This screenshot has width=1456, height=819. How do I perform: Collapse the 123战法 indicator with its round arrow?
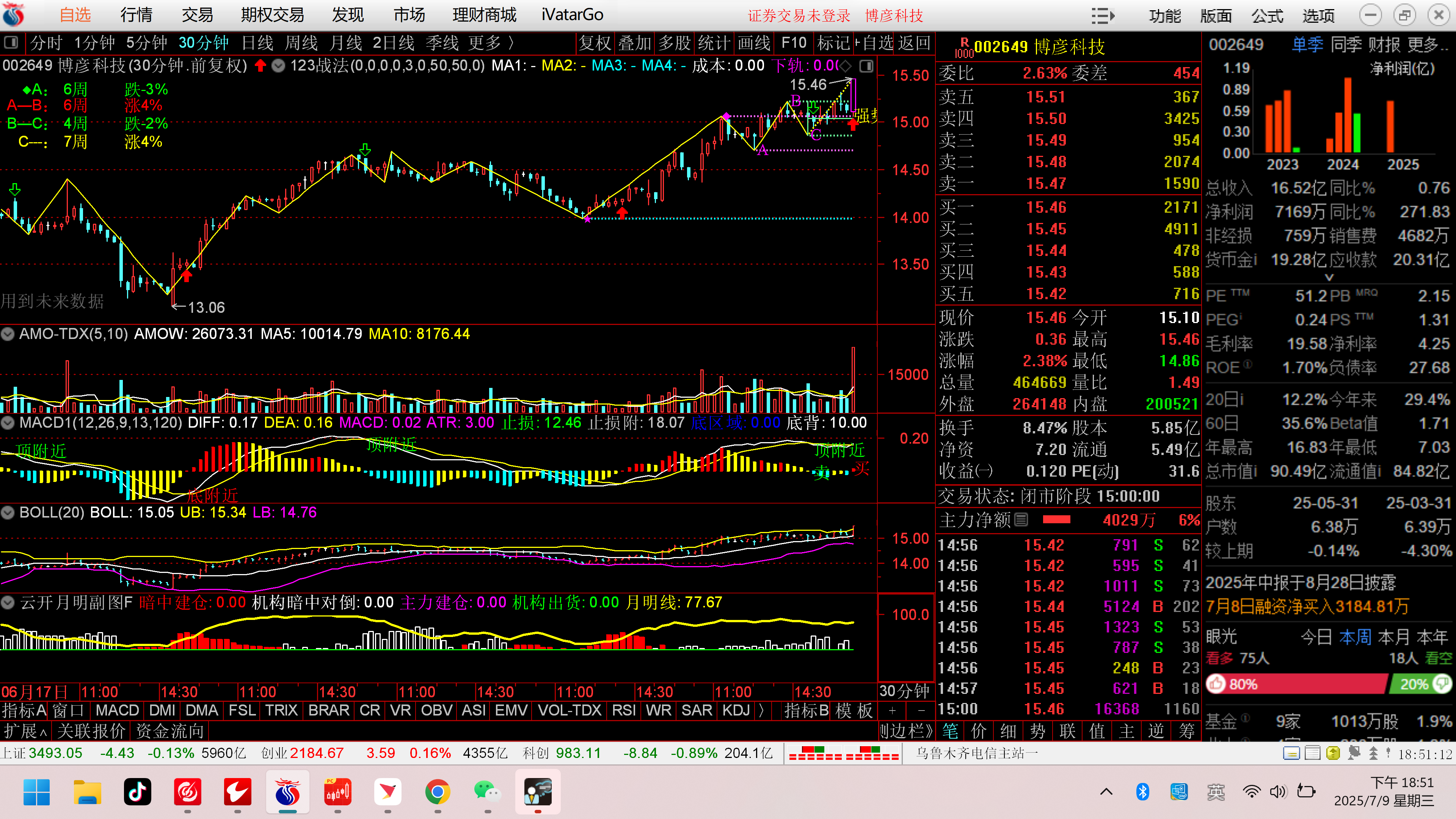point(278,66)
